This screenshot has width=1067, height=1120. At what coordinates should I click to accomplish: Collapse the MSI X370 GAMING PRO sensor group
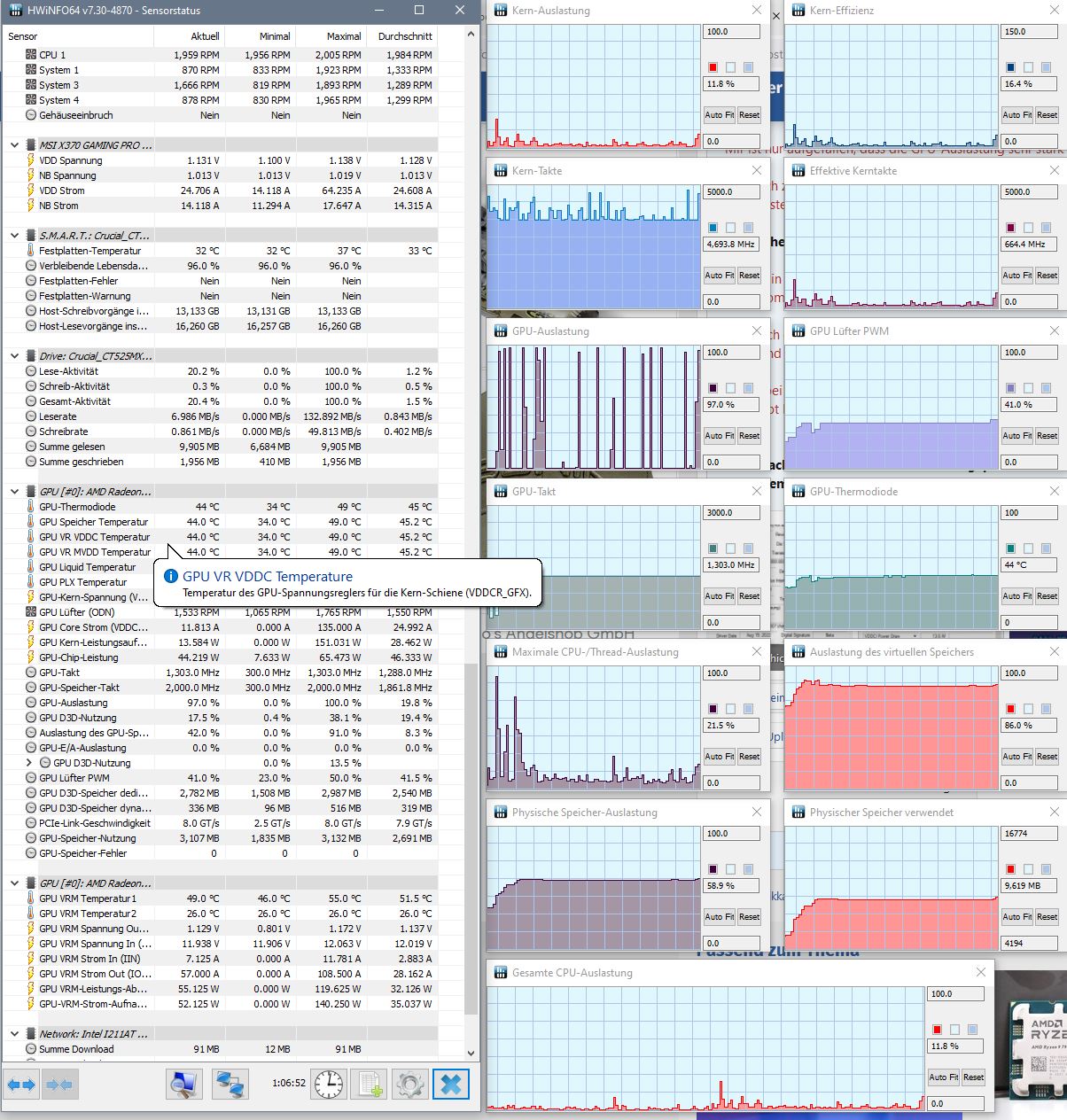(14, 145)
